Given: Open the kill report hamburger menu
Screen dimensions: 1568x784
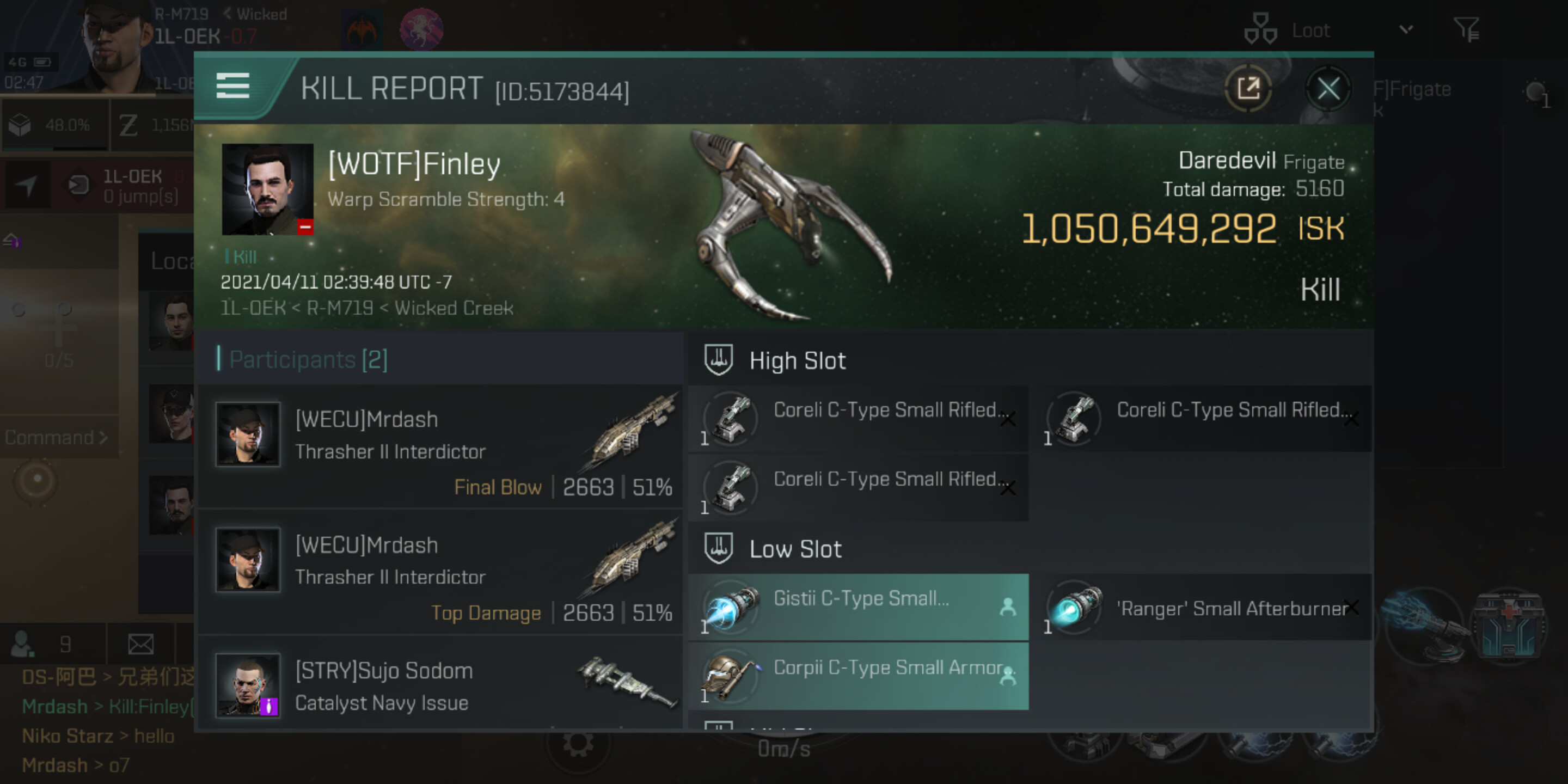Looking at the screenshot, I should click(232, 86).
